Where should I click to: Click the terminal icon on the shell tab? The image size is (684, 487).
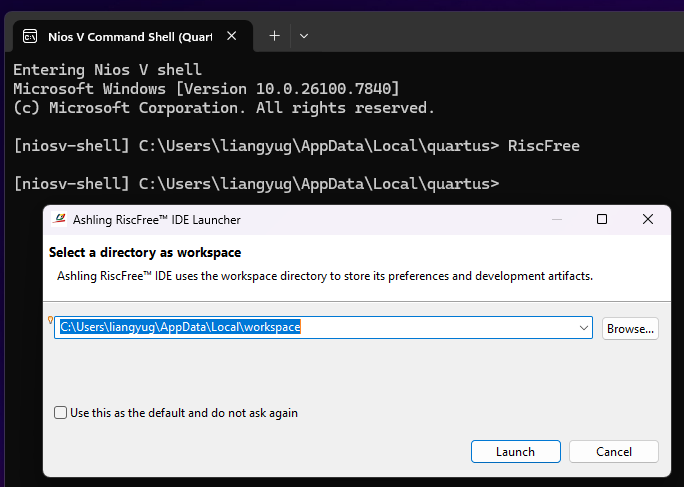coord(31,36)
